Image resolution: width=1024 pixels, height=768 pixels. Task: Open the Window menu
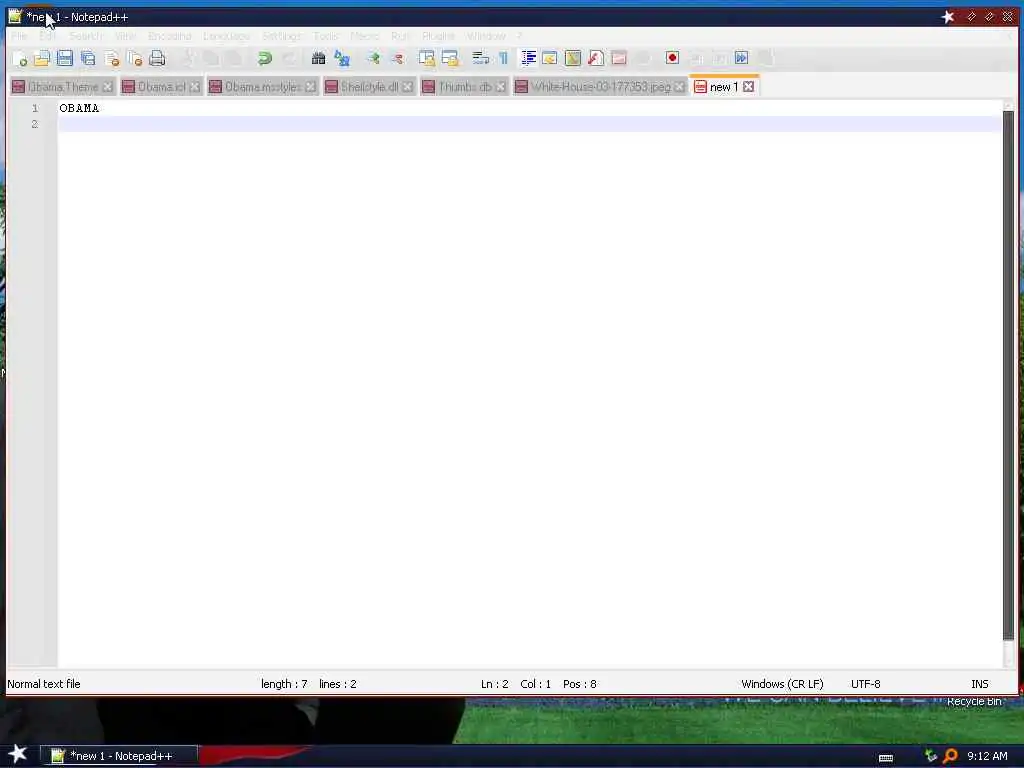coord(486,36)
